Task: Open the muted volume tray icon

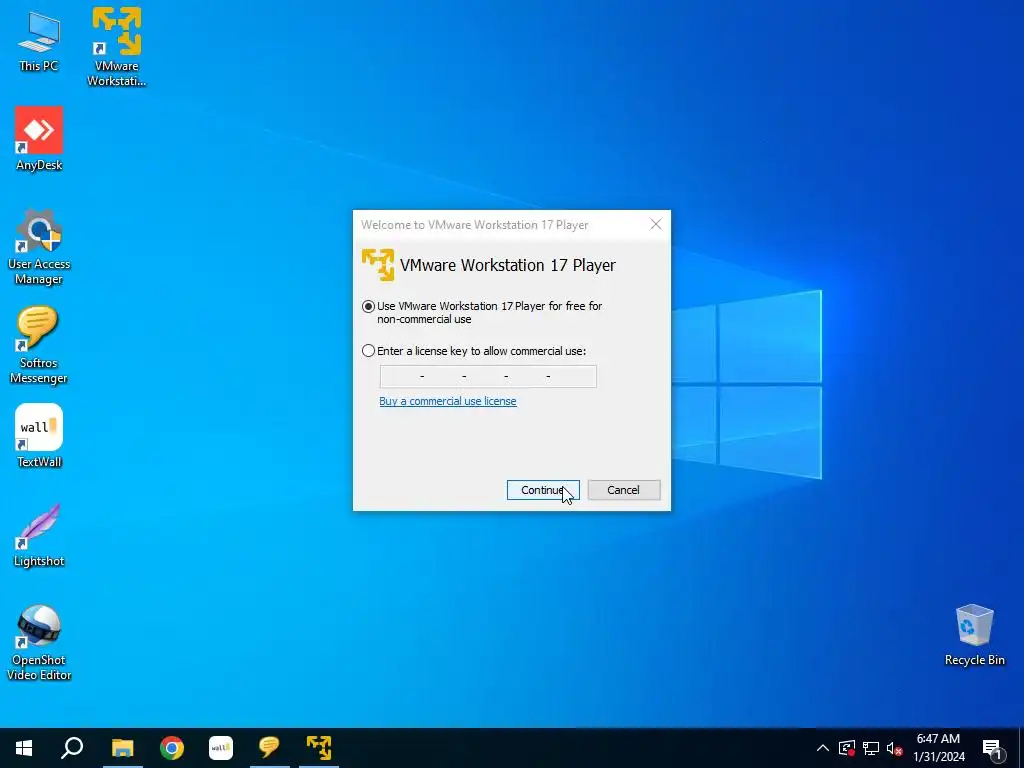Action: [x=894, y=748]
